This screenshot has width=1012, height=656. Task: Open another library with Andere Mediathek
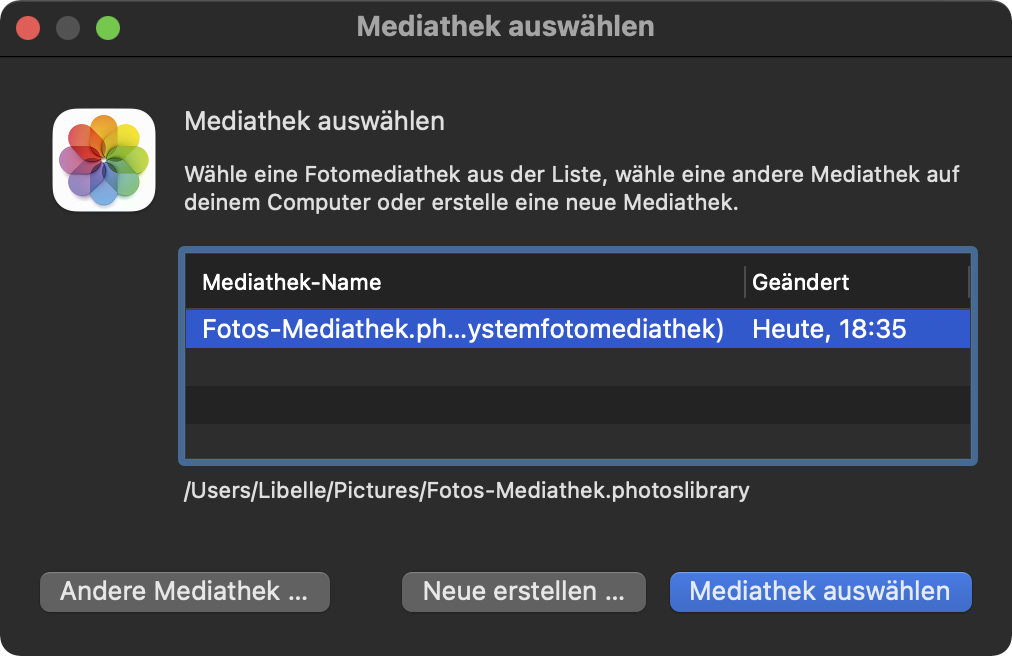click(x=185, y=591)
